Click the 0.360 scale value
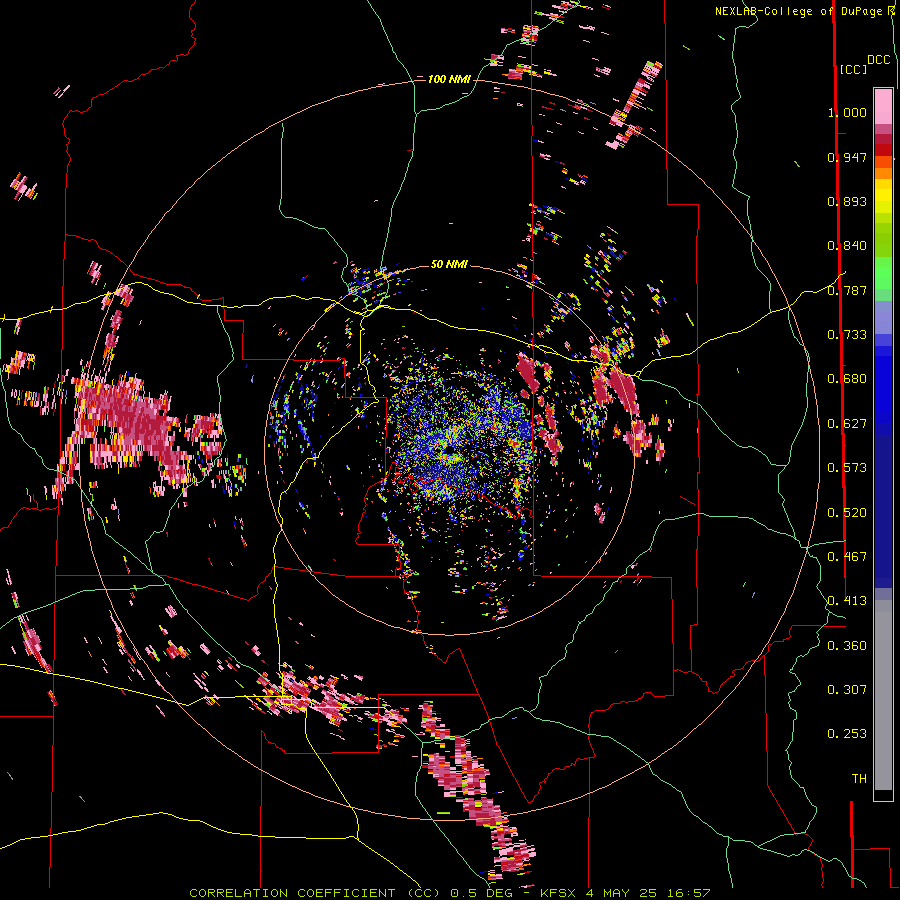The width and height of the screenshot is (900, 900). pyautogui.click(x=847, y=646)
